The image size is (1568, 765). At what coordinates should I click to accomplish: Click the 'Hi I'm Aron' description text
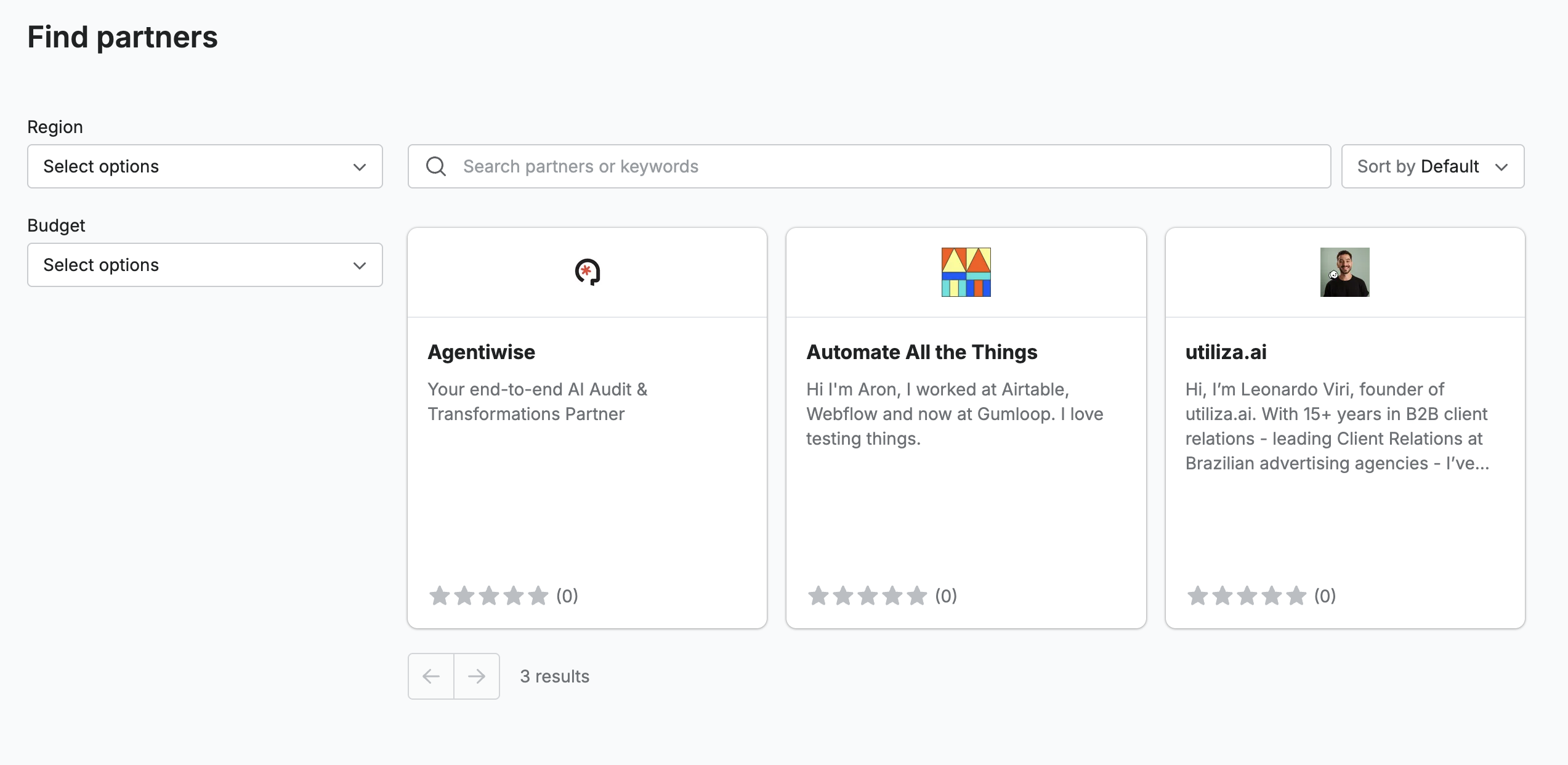tap(955, 414)
